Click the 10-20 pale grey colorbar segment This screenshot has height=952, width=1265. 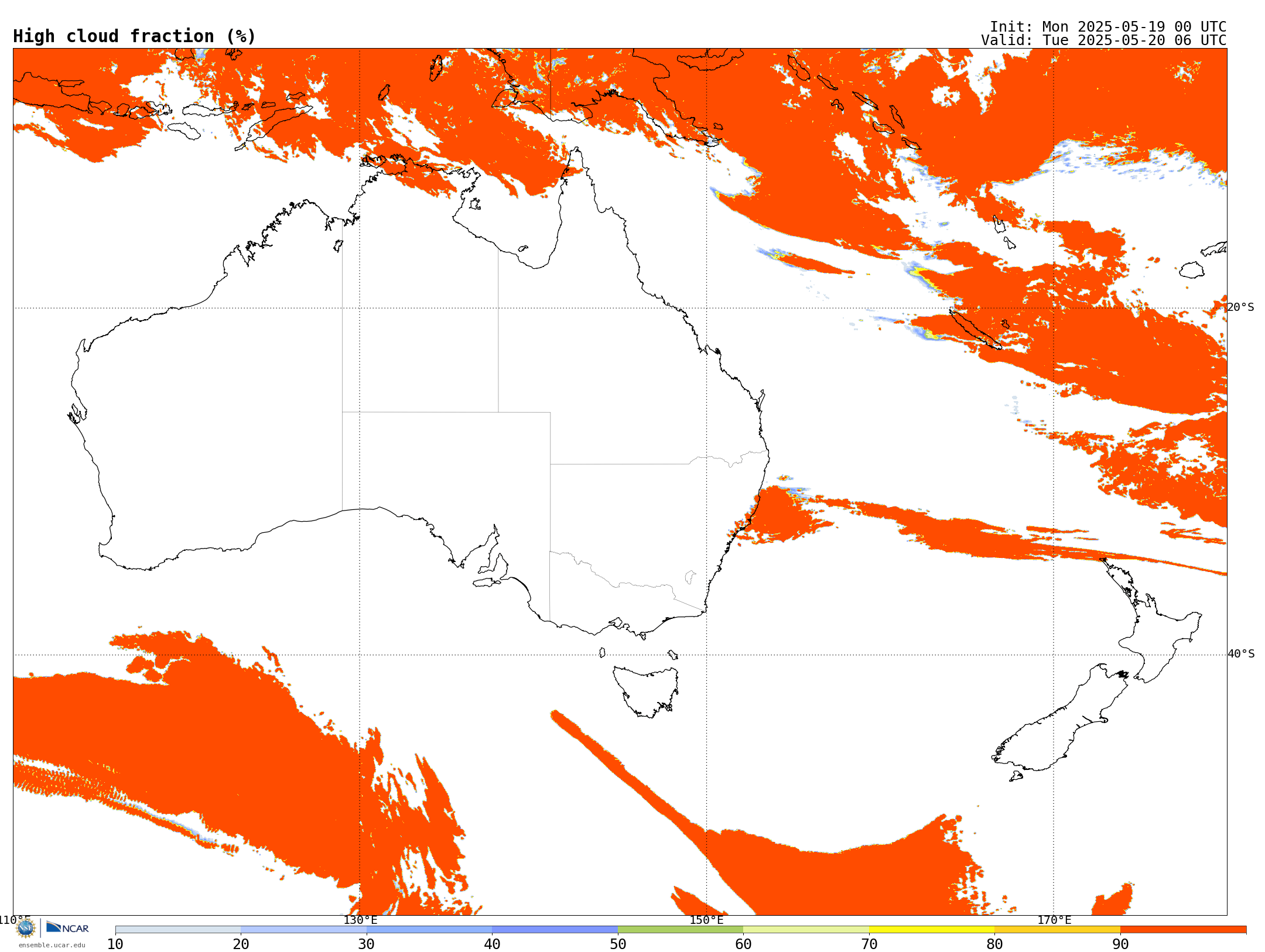point(178,930)
